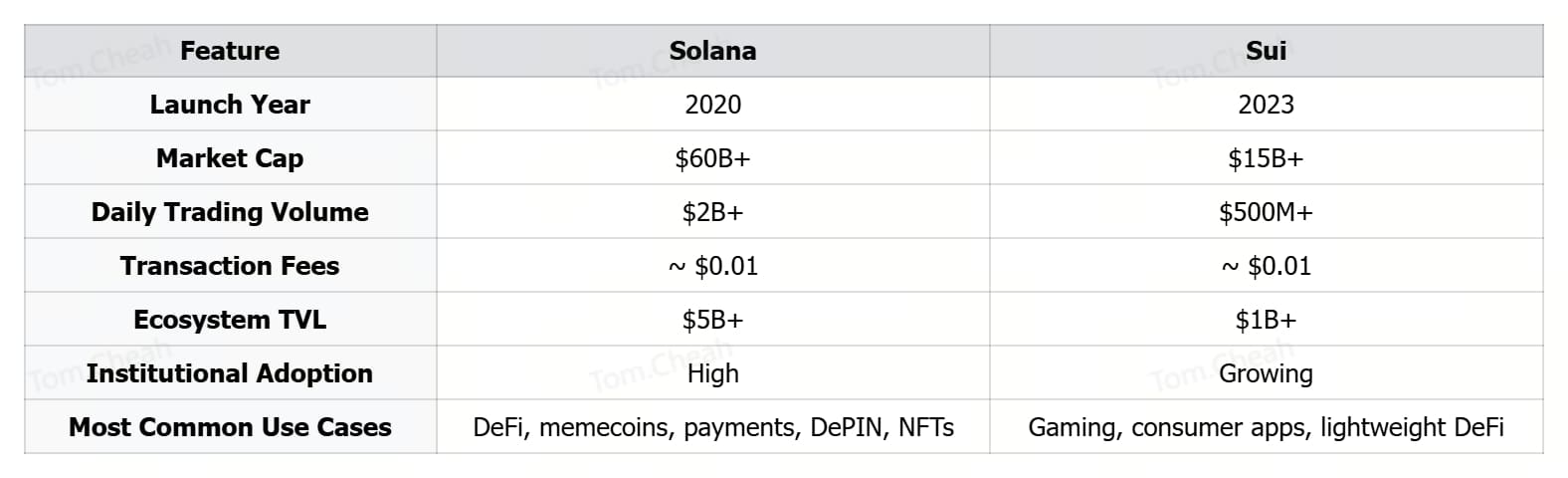Select the Feature column header
Image resolution: width=1568 pixels, height=478 pixels.
tap(230, 51)
